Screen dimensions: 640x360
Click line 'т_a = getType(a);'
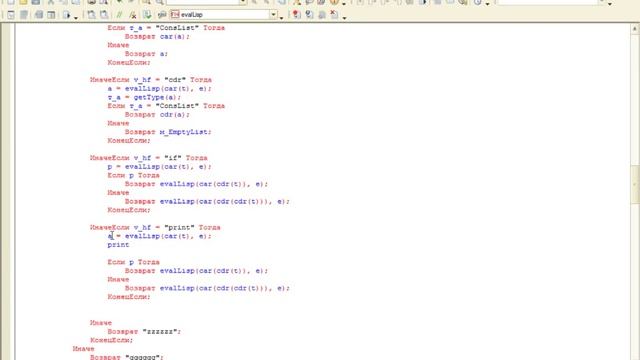pos(144,97)
